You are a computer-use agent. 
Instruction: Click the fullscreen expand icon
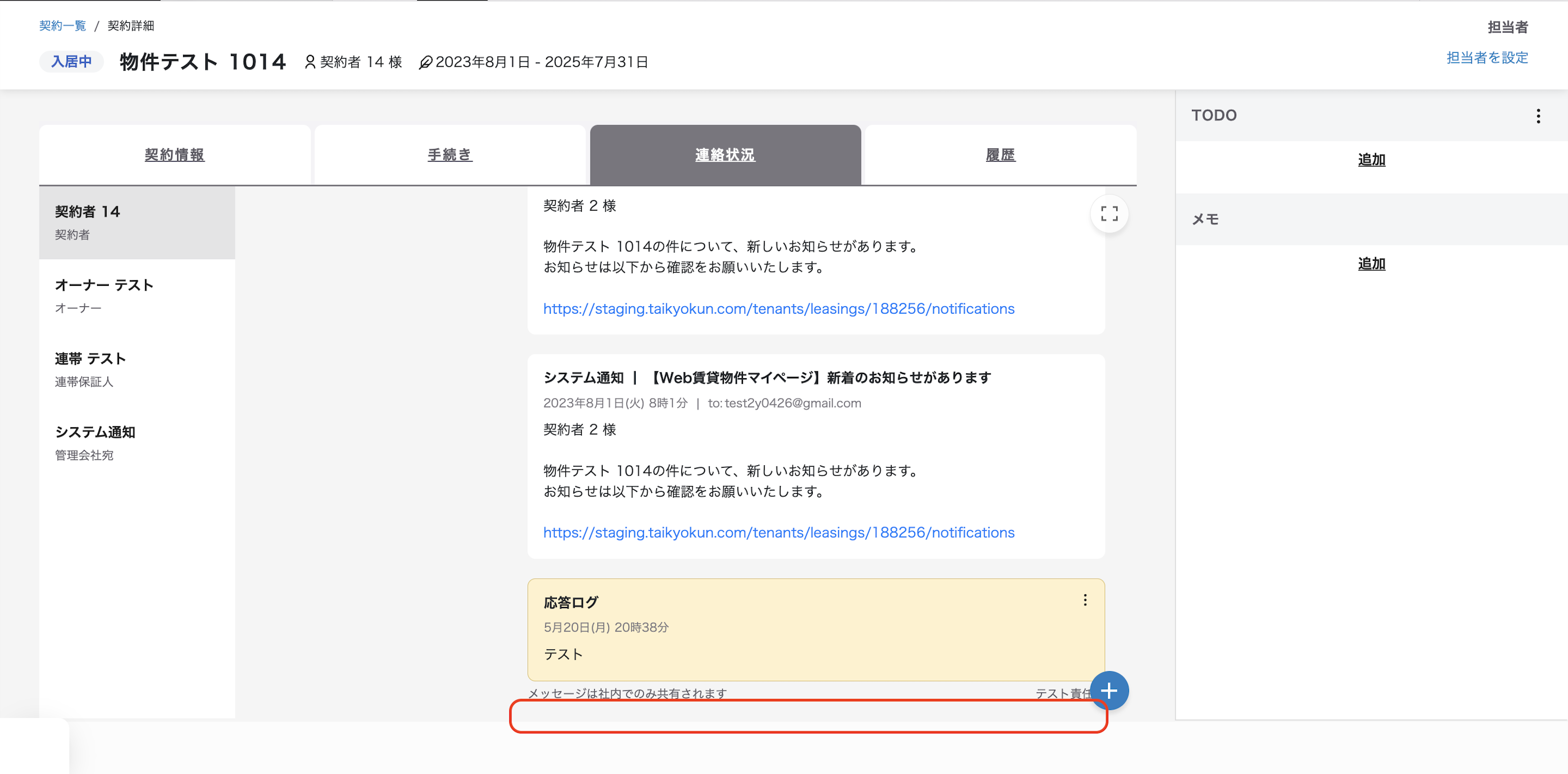tap(1109, 214)
